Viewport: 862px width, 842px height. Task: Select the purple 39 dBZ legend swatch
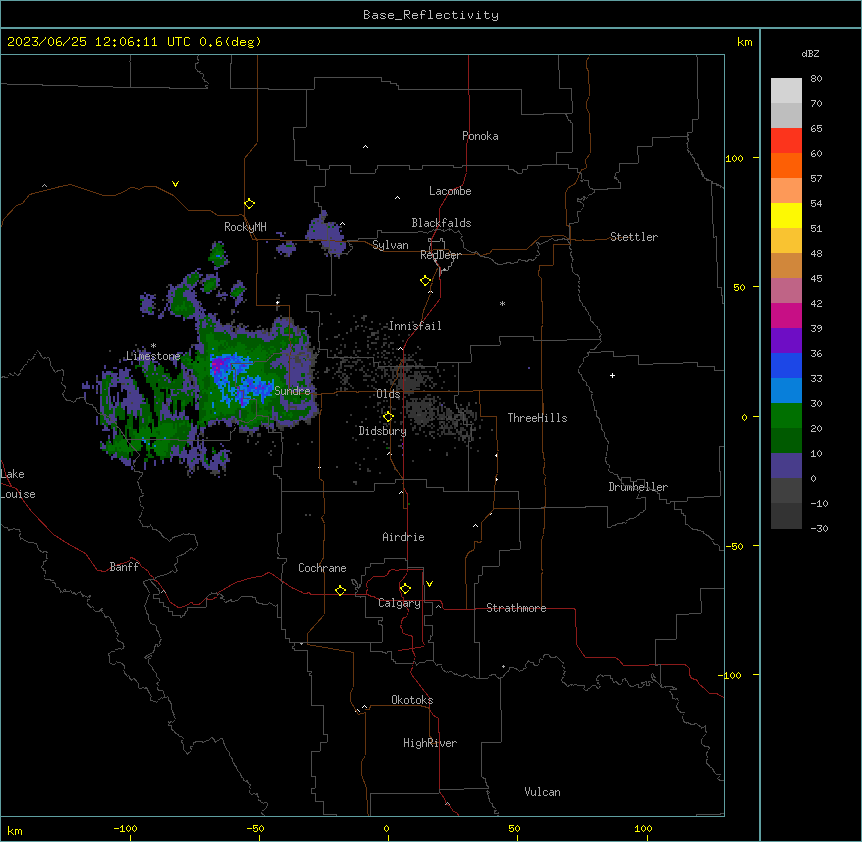[x=786, y=340]
